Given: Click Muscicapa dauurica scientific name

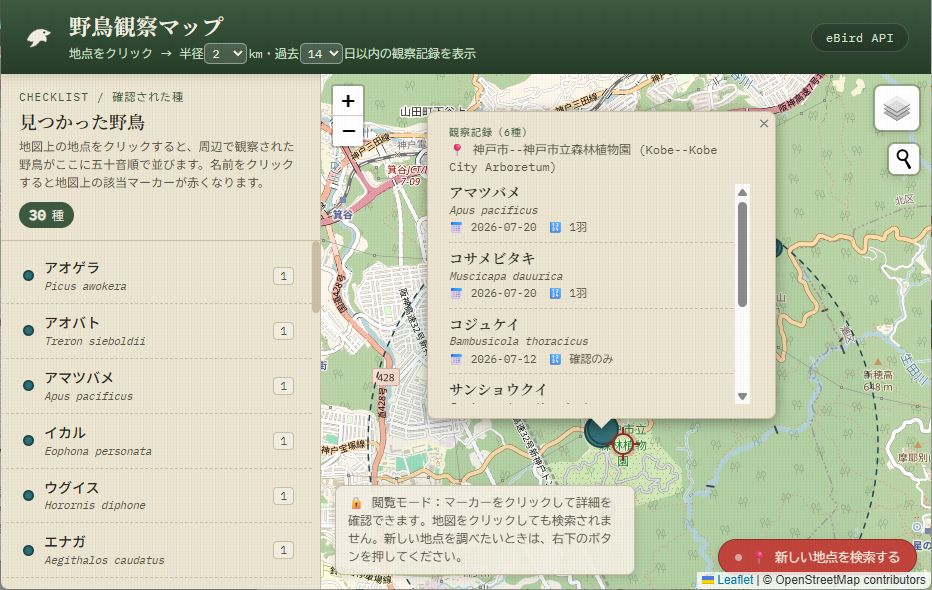Looking at the screenshot, I should (506, 276).
